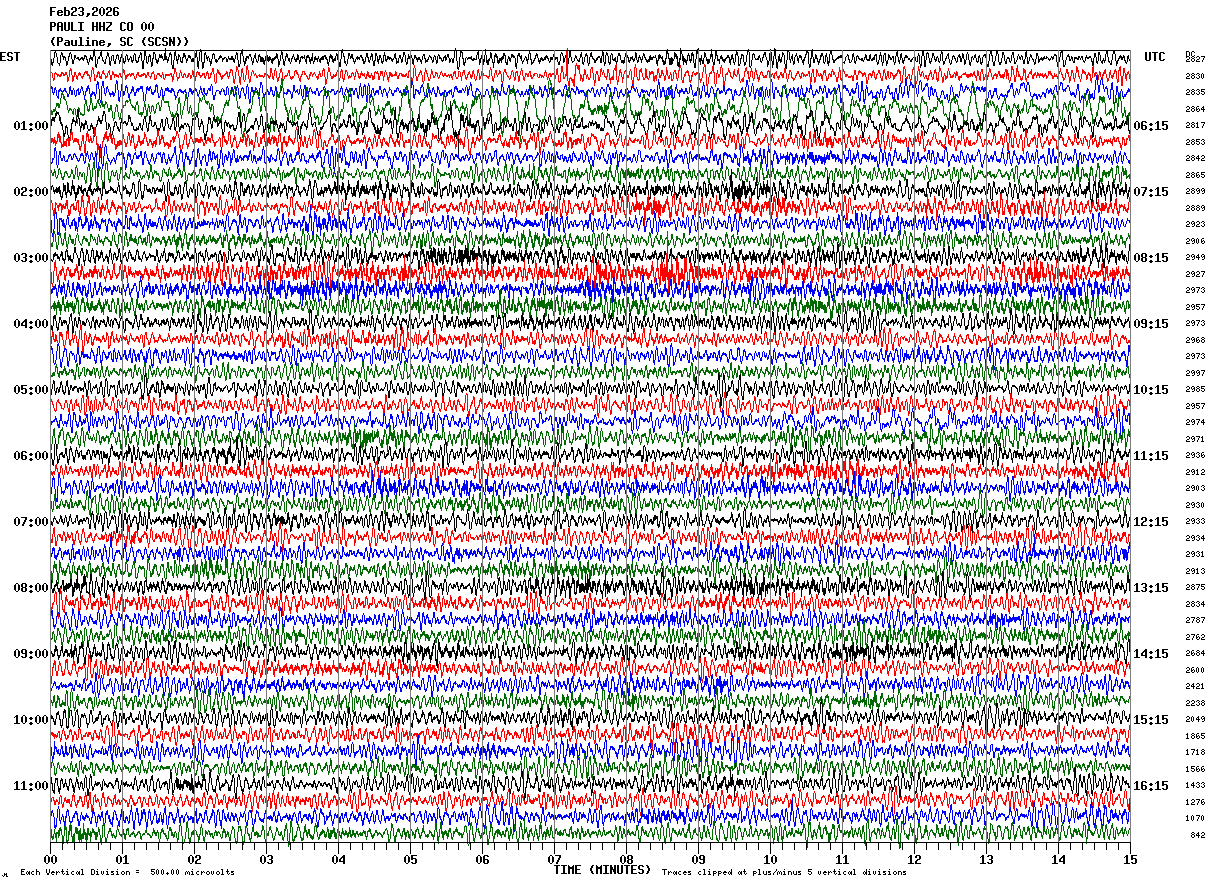Click the 10:00 EST time label
Screen dimensions: 1210x886
point(31,720)
